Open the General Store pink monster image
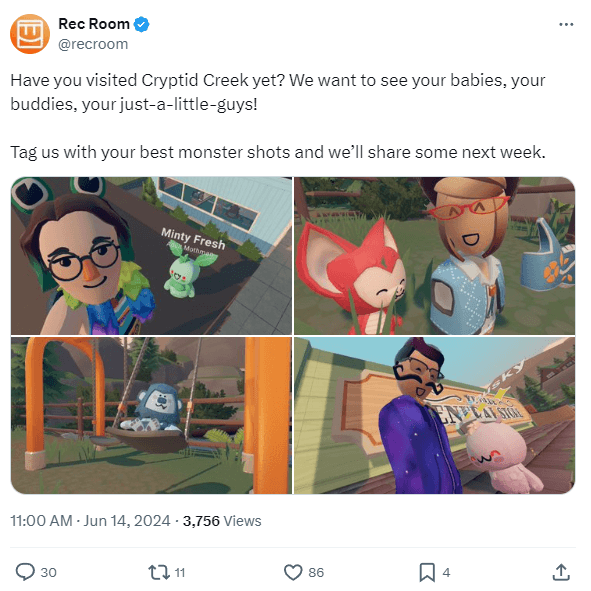Image resolution: width=591 pixels, height=591 pixels. 435,415
